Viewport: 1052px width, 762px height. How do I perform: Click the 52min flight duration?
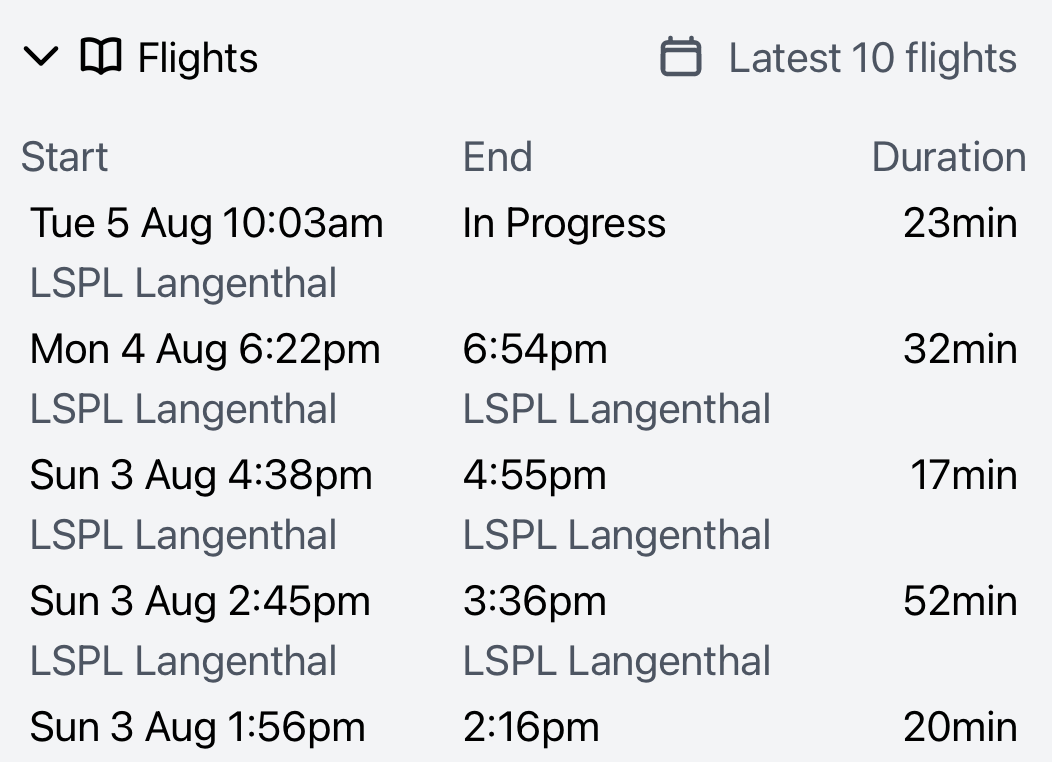tap(960, 601)
